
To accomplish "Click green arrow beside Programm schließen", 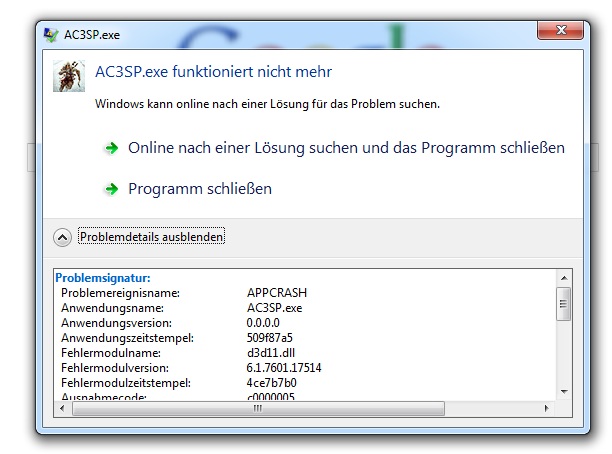I will [112, 189].
